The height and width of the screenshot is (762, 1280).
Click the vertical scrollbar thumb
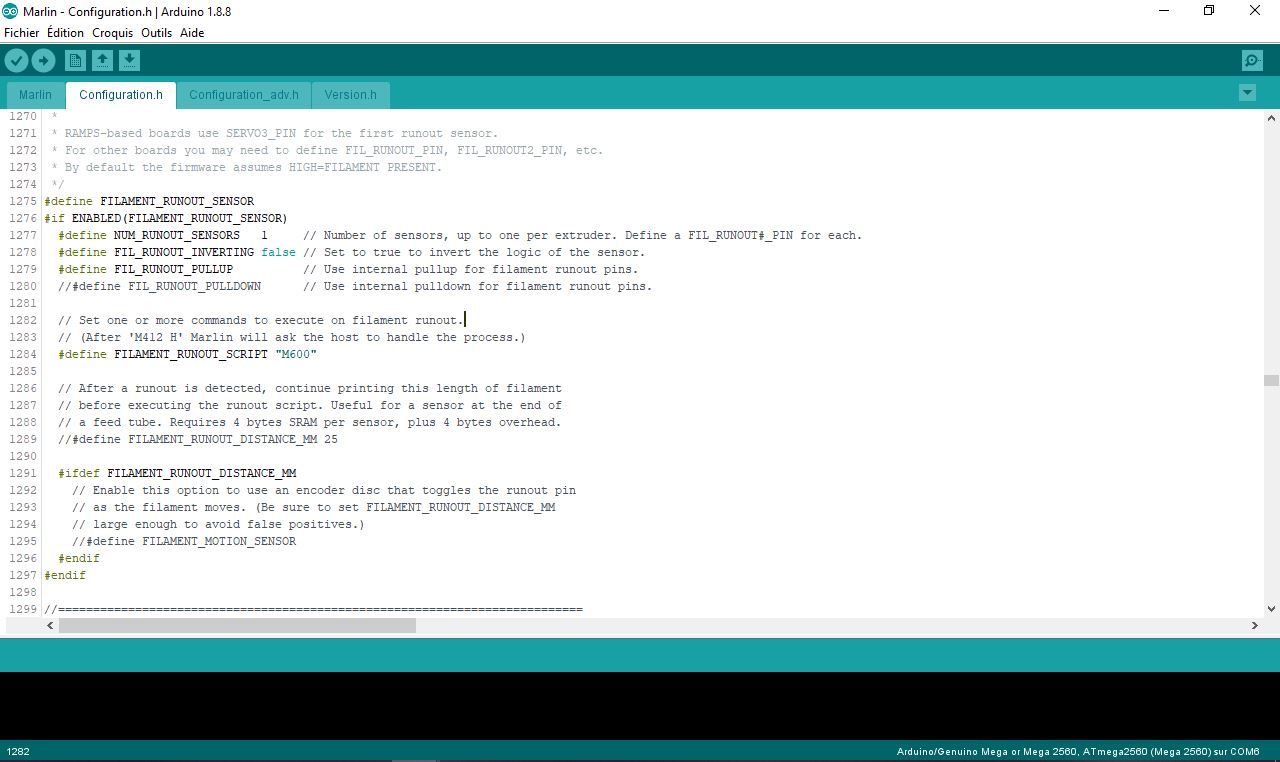tap(1271, 380)
